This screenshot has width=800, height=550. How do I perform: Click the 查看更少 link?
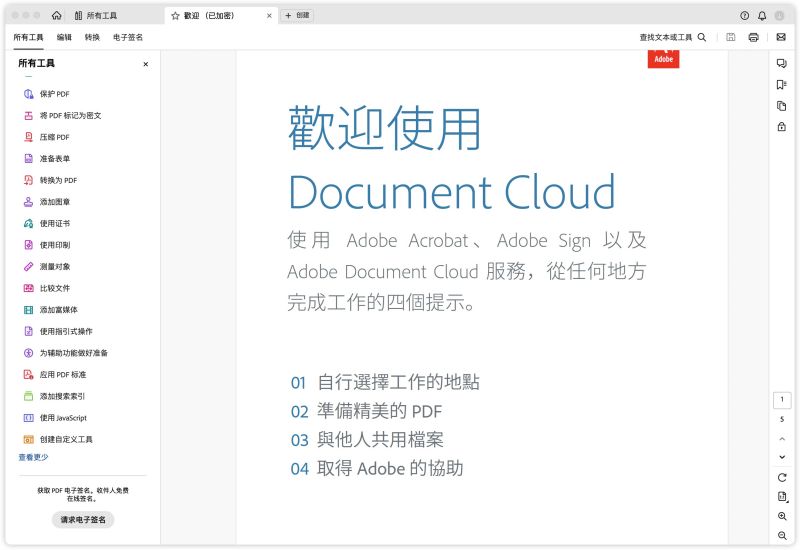pos(33,457)
